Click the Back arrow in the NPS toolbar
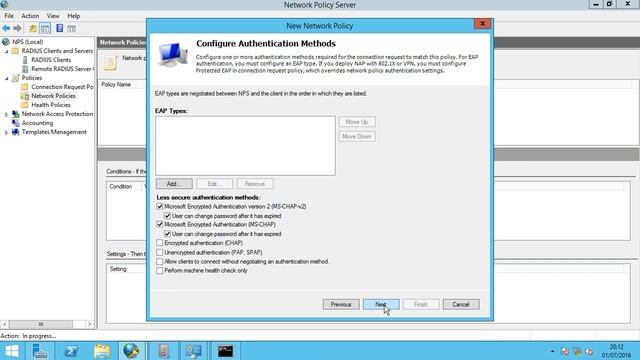640x360 pixels. (x=6, y=28)
